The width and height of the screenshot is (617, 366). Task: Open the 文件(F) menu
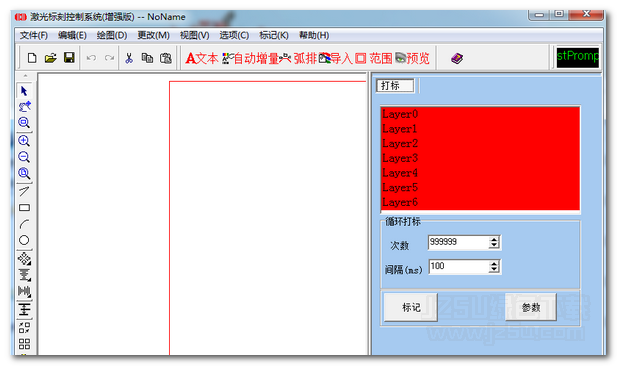point(34,35)
